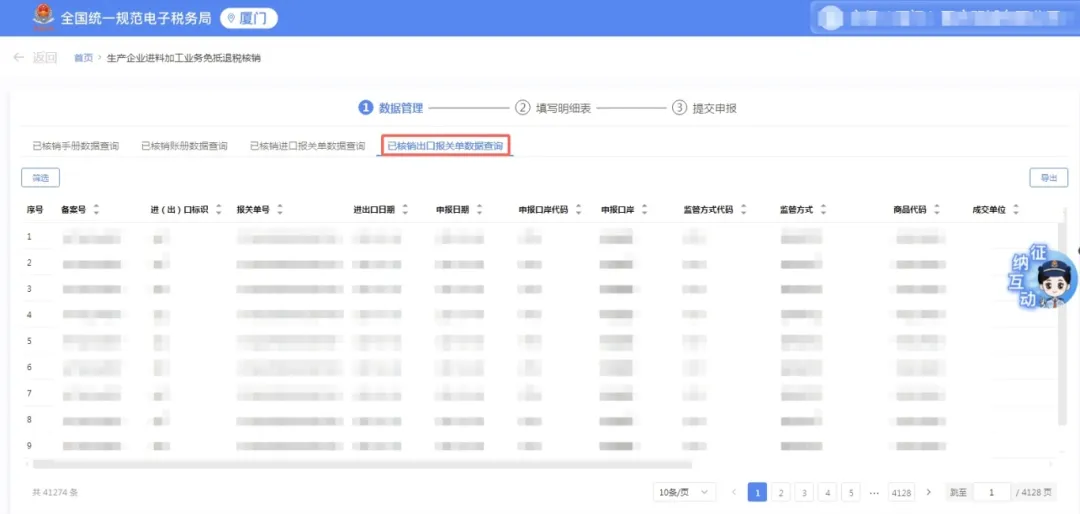1080x514 pixels.
Task: Switch to 已核销手册数据查询 tab
Action: (x=76, y=146)
